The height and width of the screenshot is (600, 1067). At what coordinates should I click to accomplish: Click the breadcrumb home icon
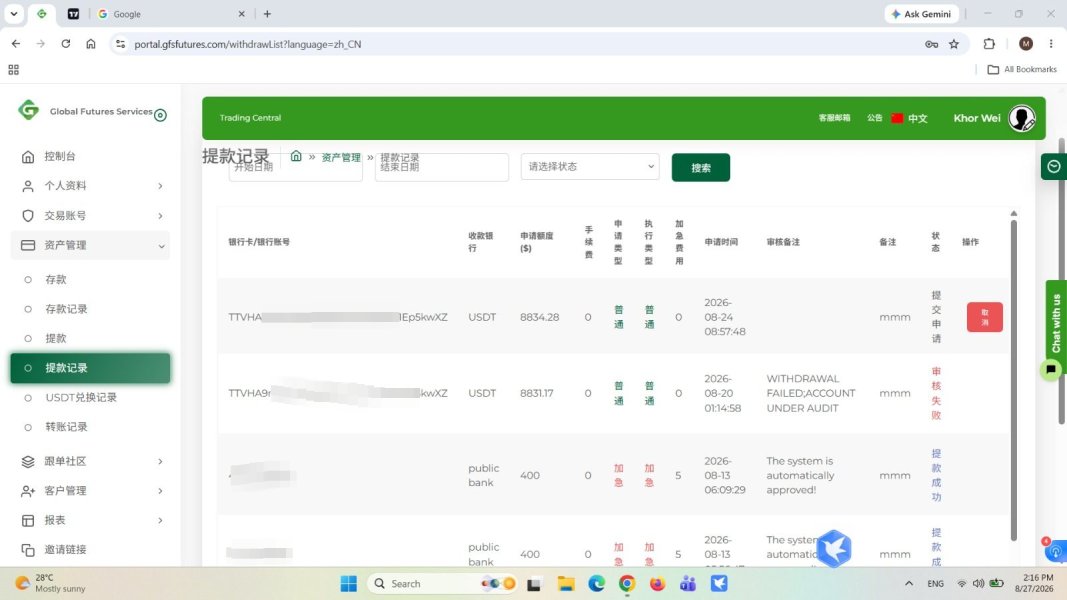tap(296, 156)
